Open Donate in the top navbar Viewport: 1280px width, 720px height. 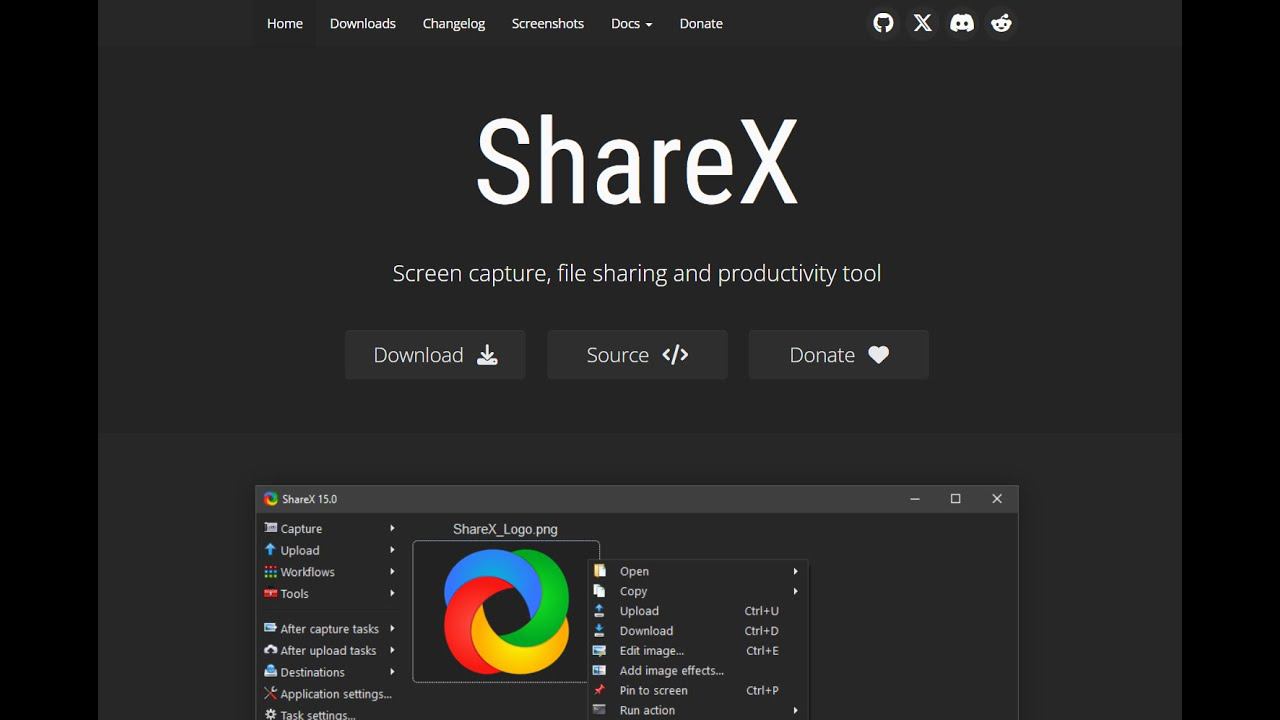point(701,23)
